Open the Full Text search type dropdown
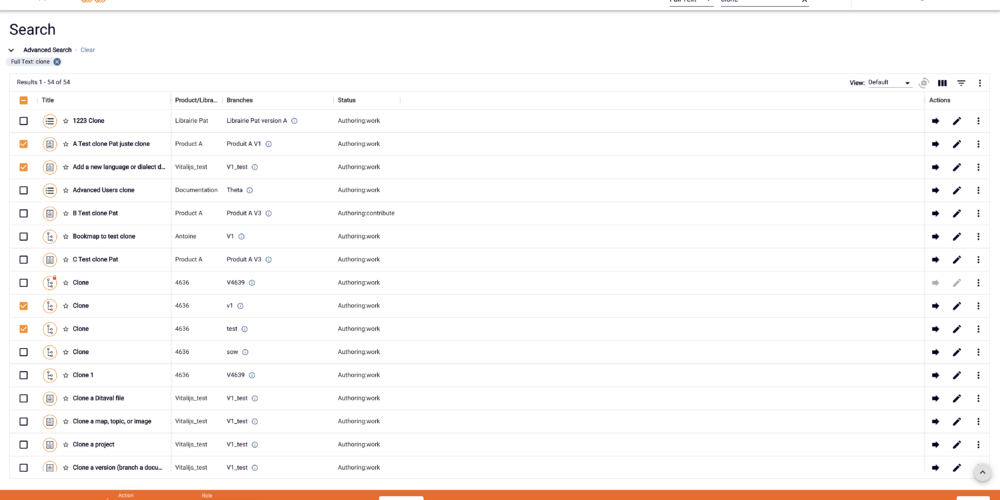1000x500 pixels. pos(691,3)
